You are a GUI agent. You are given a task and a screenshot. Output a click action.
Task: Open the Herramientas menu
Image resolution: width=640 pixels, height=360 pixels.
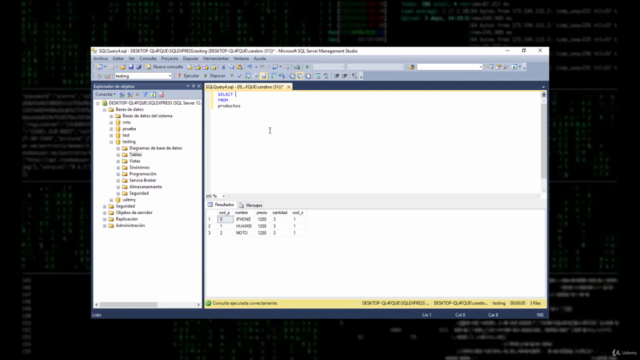point(216,58)
